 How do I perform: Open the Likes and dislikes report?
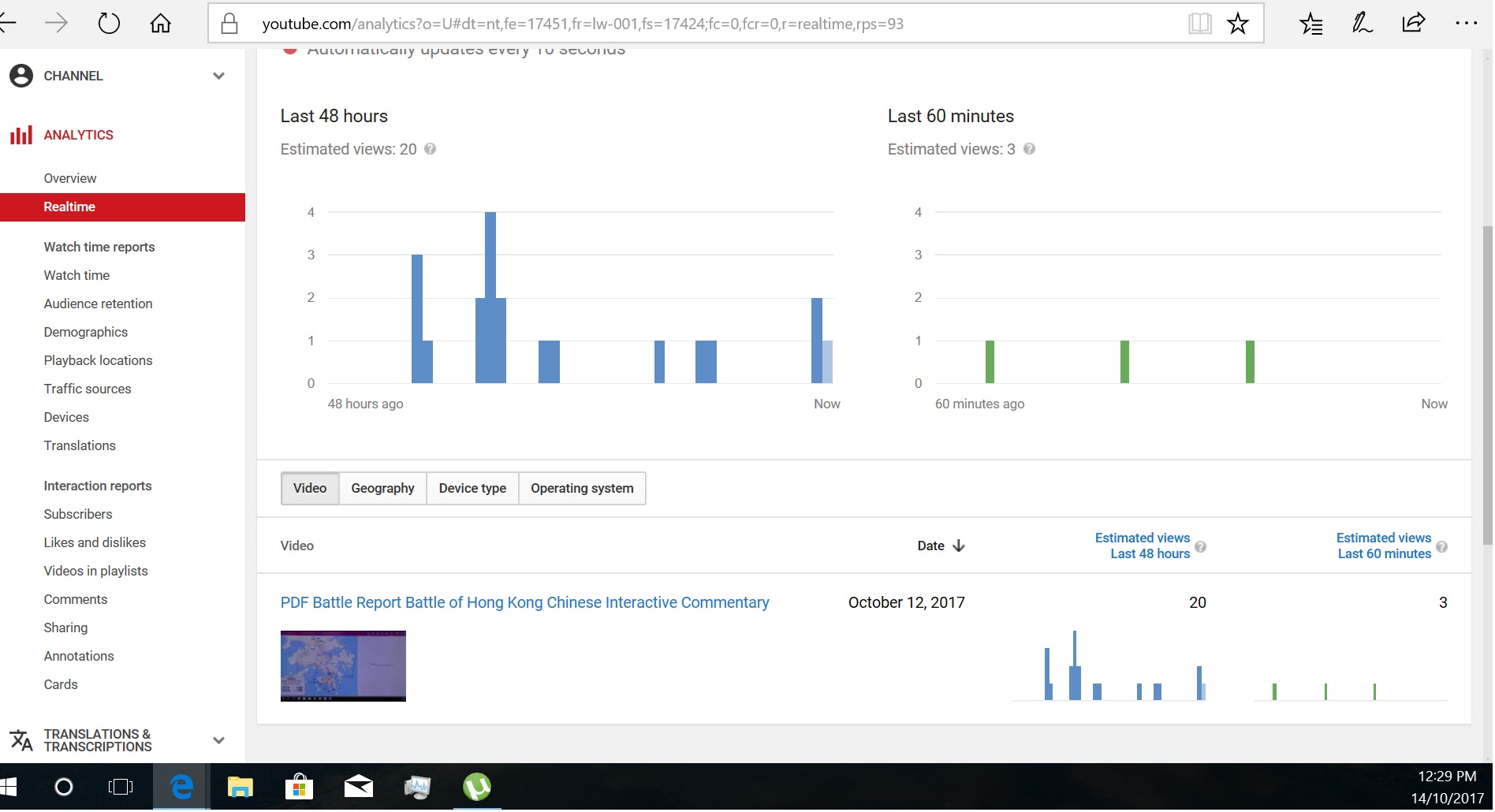pyautogui.click(x=95, y=542)
